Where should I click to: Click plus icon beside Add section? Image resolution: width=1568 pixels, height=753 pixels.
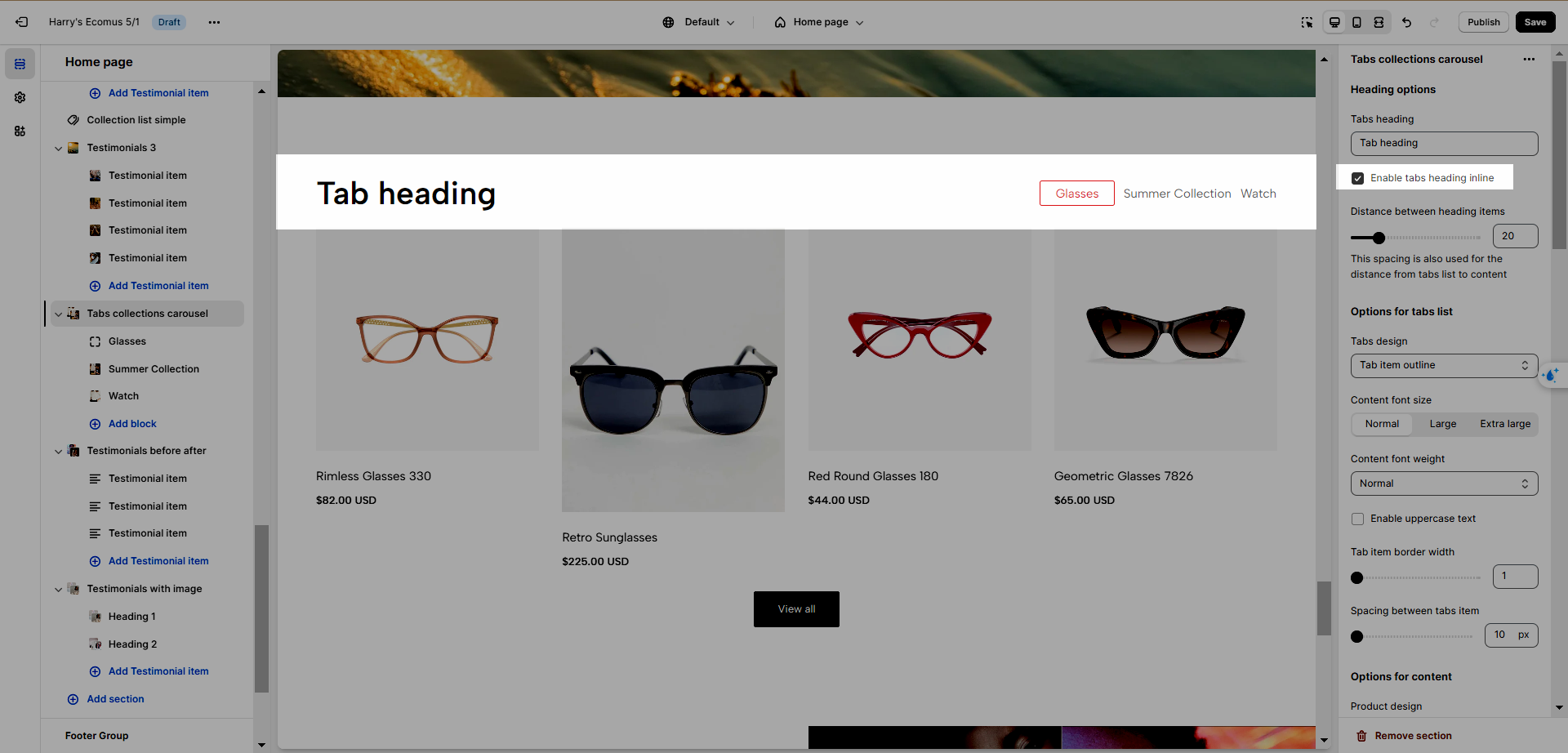73,699
